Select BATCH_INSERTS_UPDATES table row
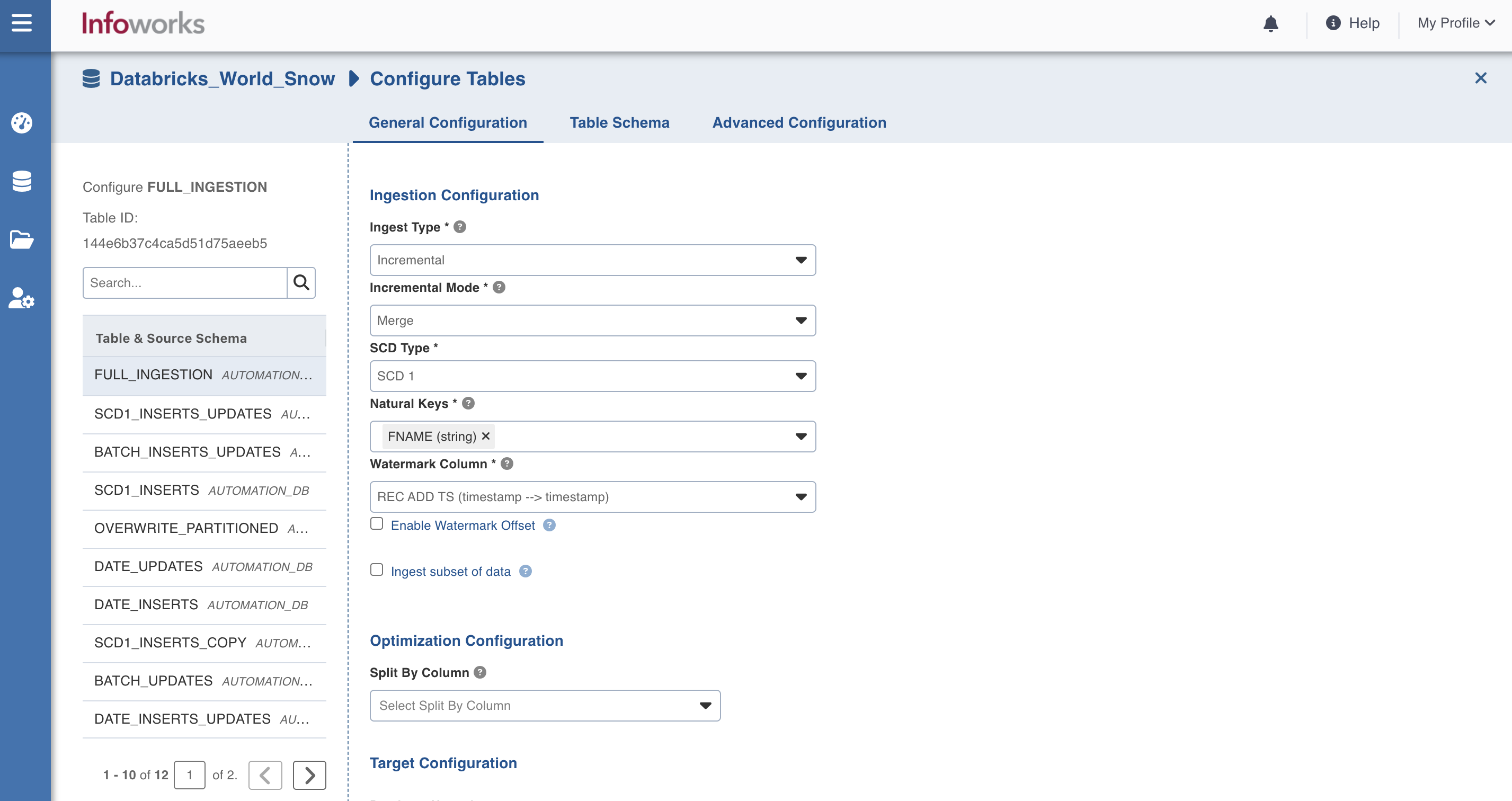The height and width of the screenshot is (801, 1512). (204, 452)
